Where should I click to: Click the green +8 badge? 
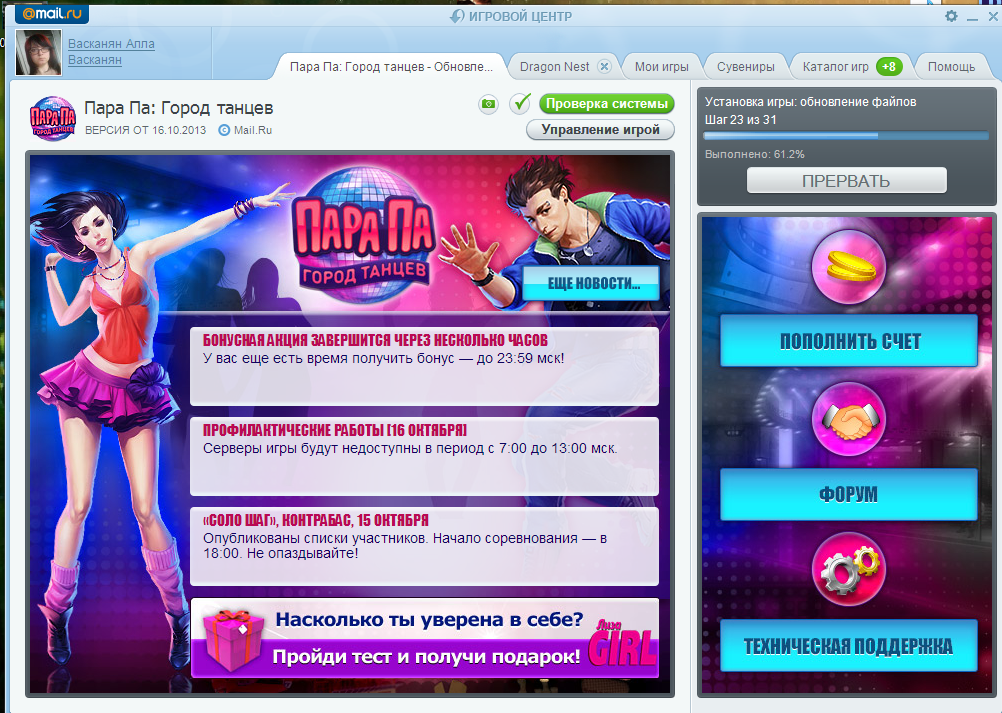coord(889,66)
